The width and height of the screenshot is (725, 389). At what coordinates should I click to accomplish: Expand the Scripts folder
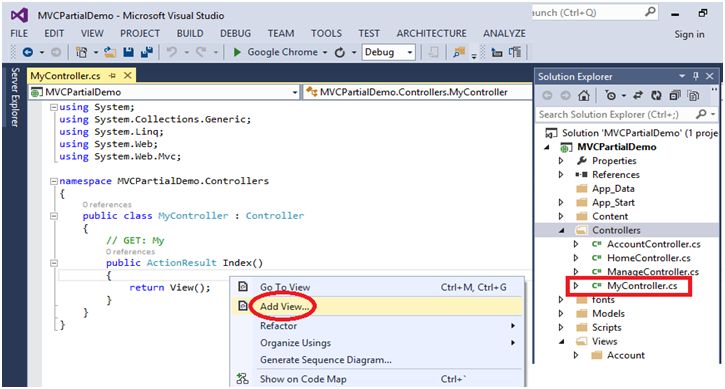coord(561,327)
